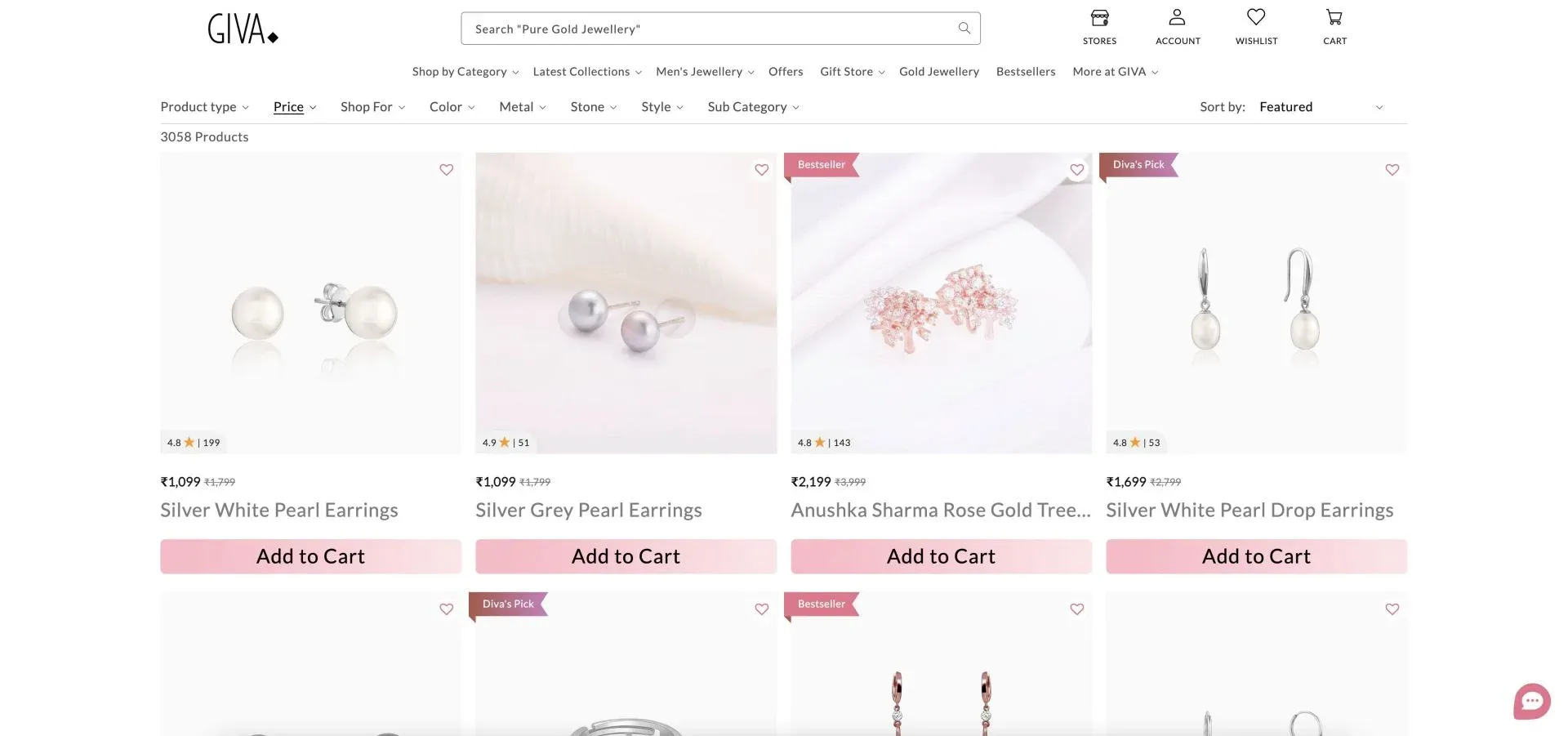This screenshot has height=736, width=1568.
Task: Click the search magnifier icon
Action: coord(964,29)
